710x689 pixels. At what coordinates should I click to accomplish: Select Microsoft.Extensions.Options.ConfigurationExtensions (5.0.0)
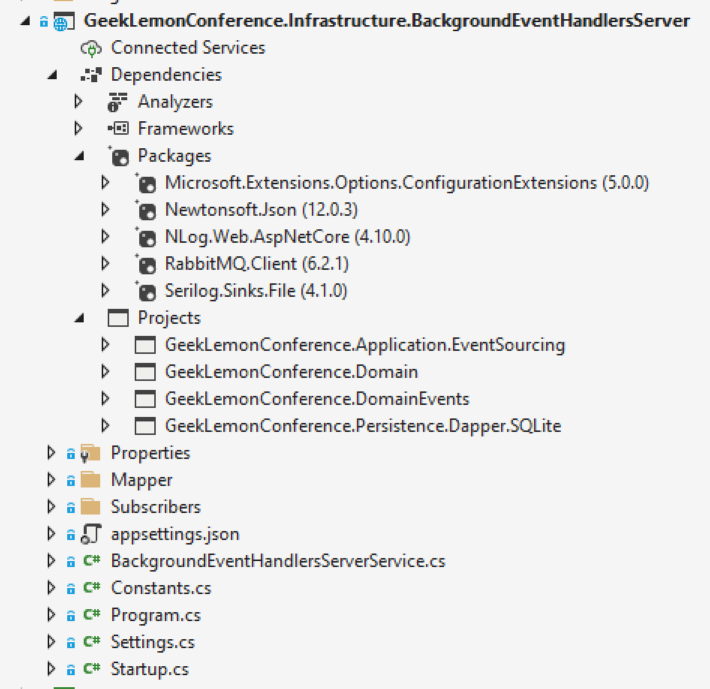tap(407, 183)
